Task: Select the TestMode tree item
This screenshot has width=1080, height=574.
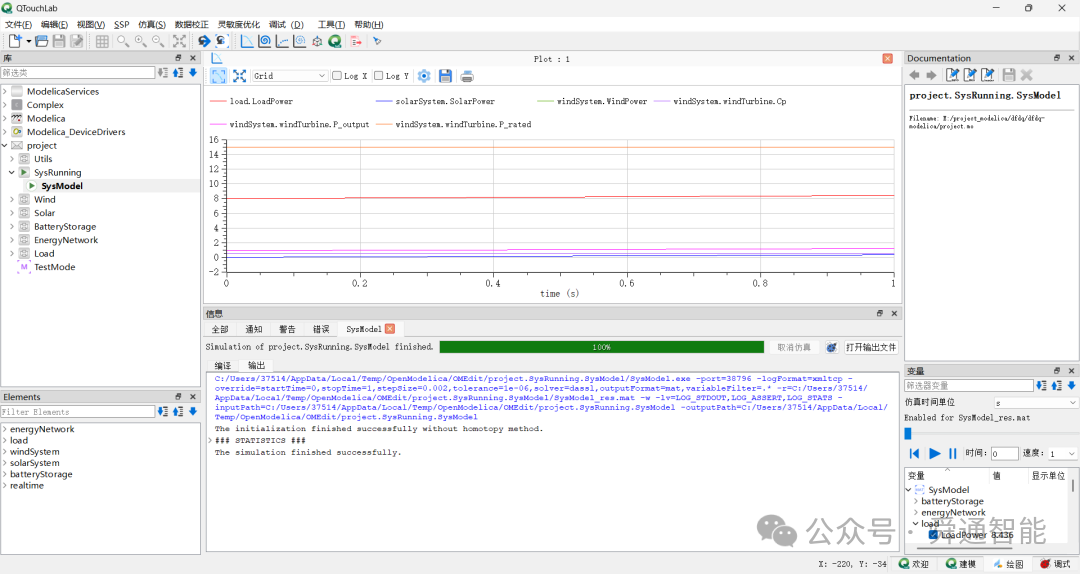Action: click(54, 267)
